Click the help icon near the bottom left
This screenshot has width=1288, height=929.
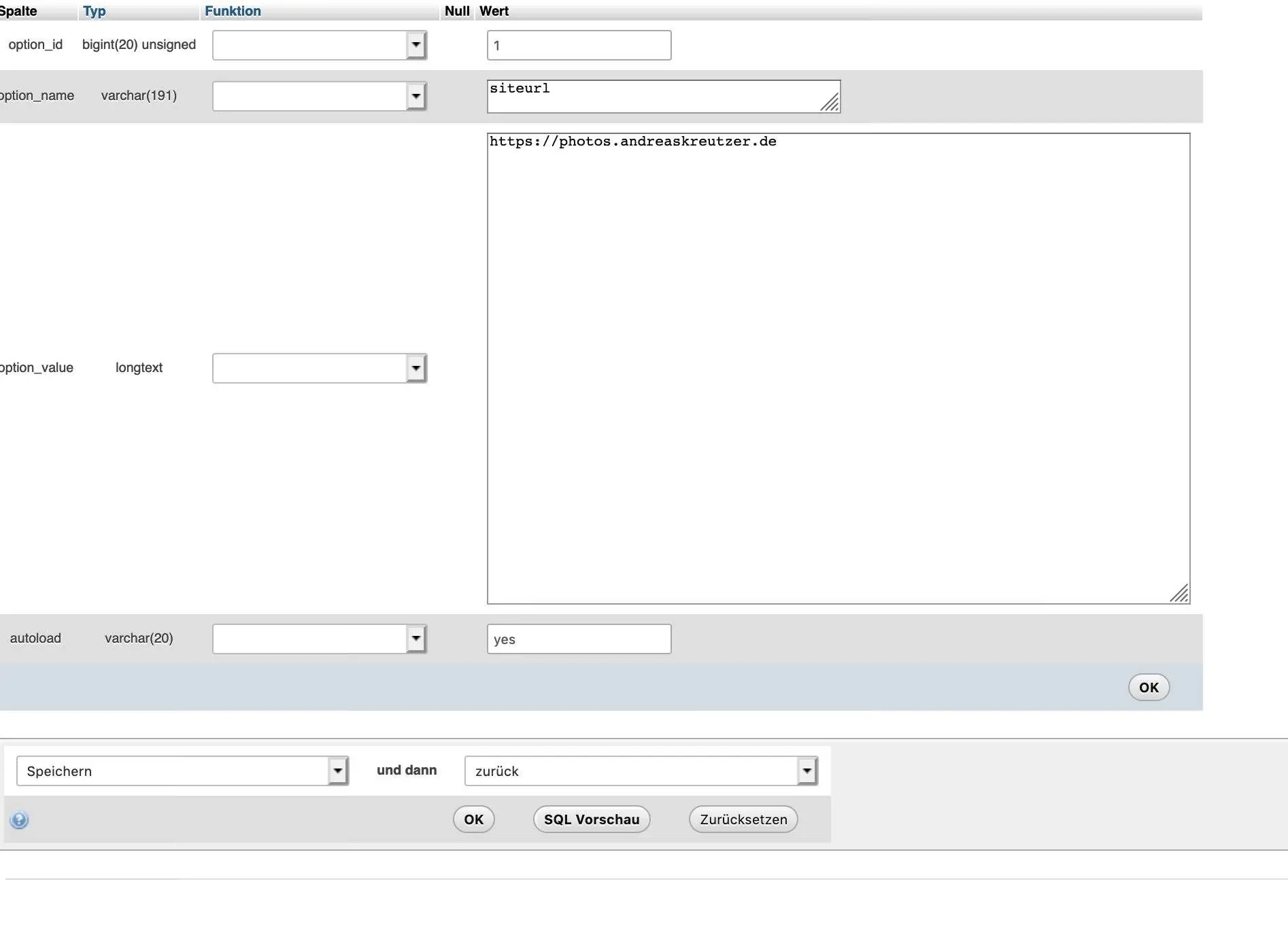[20, 820]
